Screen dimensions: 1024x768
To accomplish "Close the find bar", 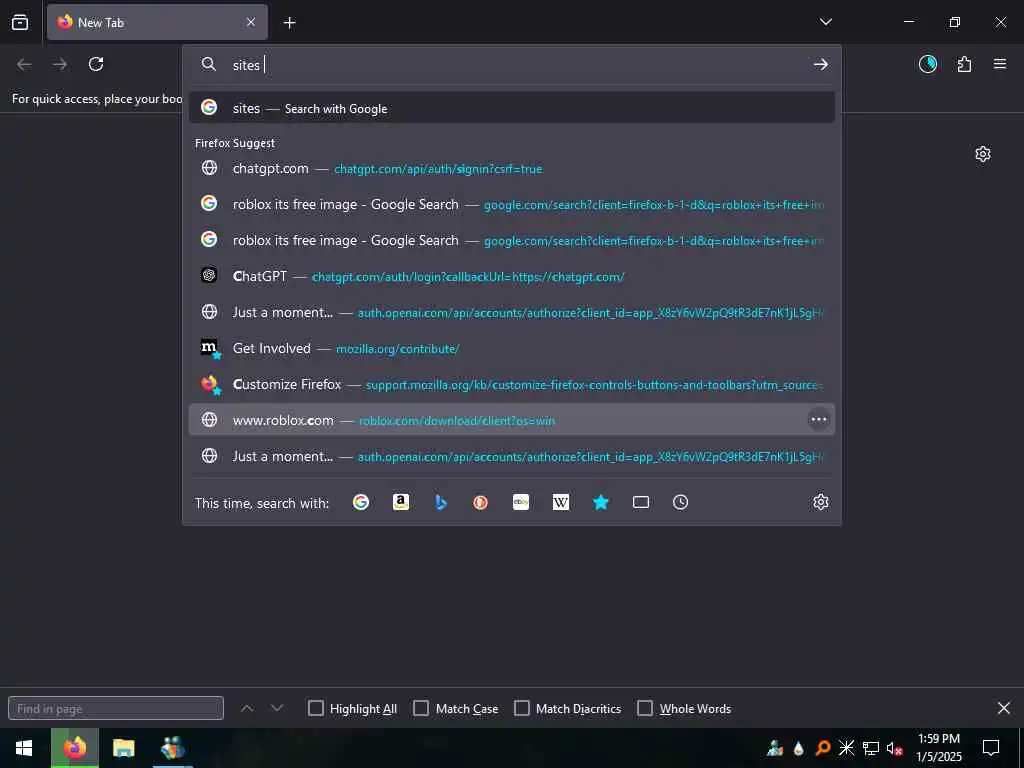I will (x=1004, y=708).
